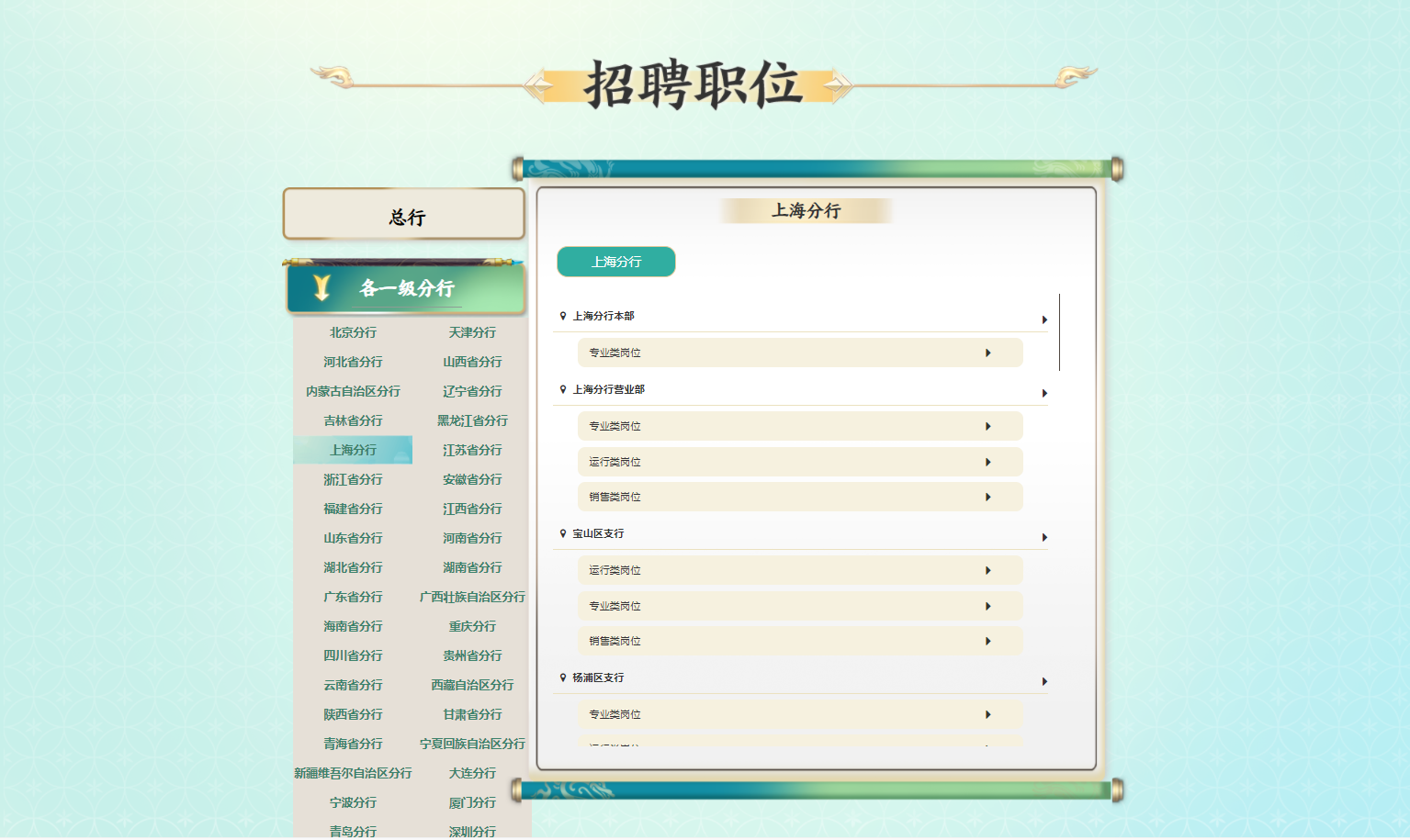This screenshot has height=840, width=1410.
Task: View 贵州省分行 positions
Action: click(x=472, y=655)
